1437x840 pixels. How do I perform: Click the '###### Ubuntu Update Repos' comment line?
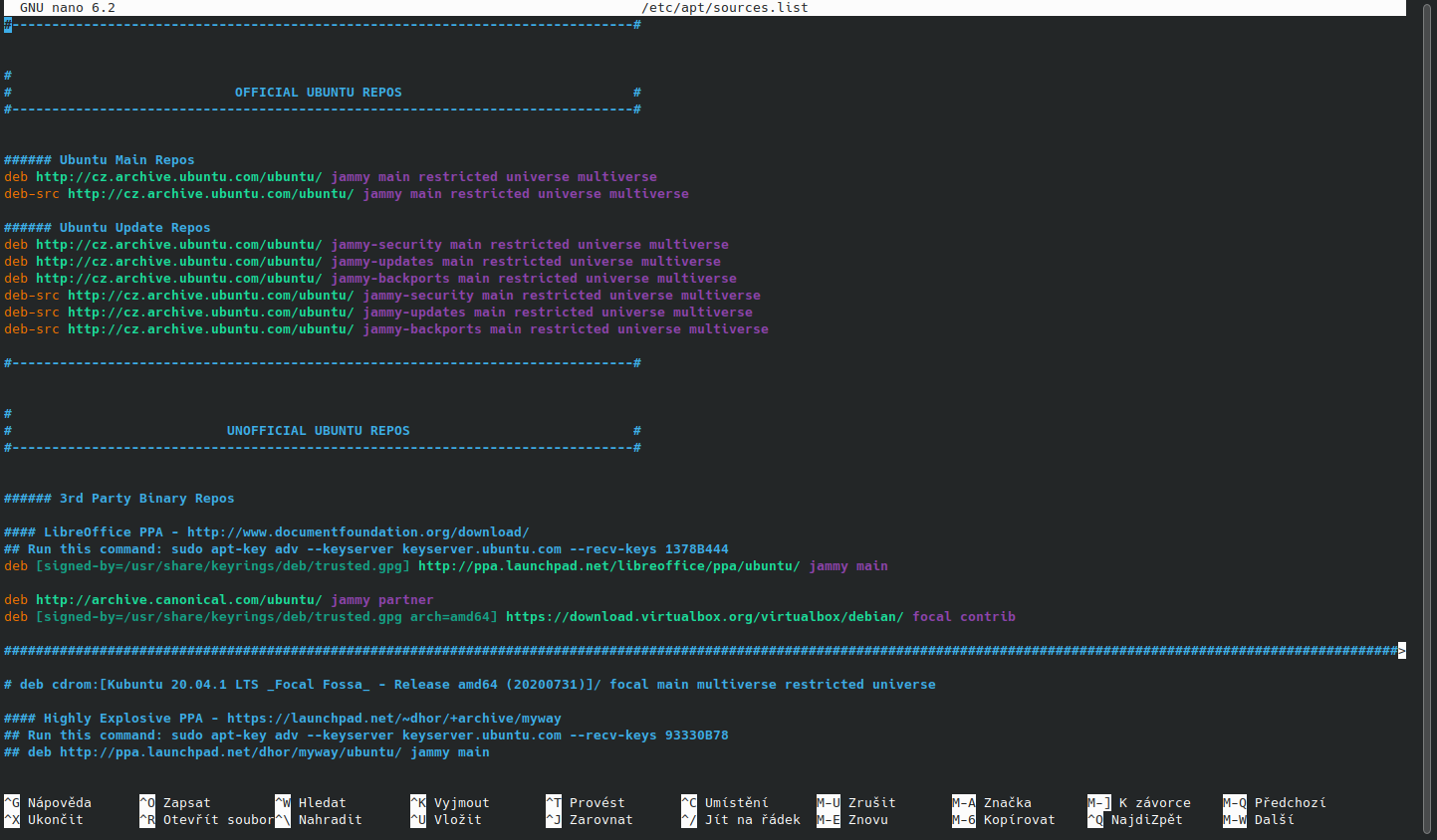[x=108, y=228]
